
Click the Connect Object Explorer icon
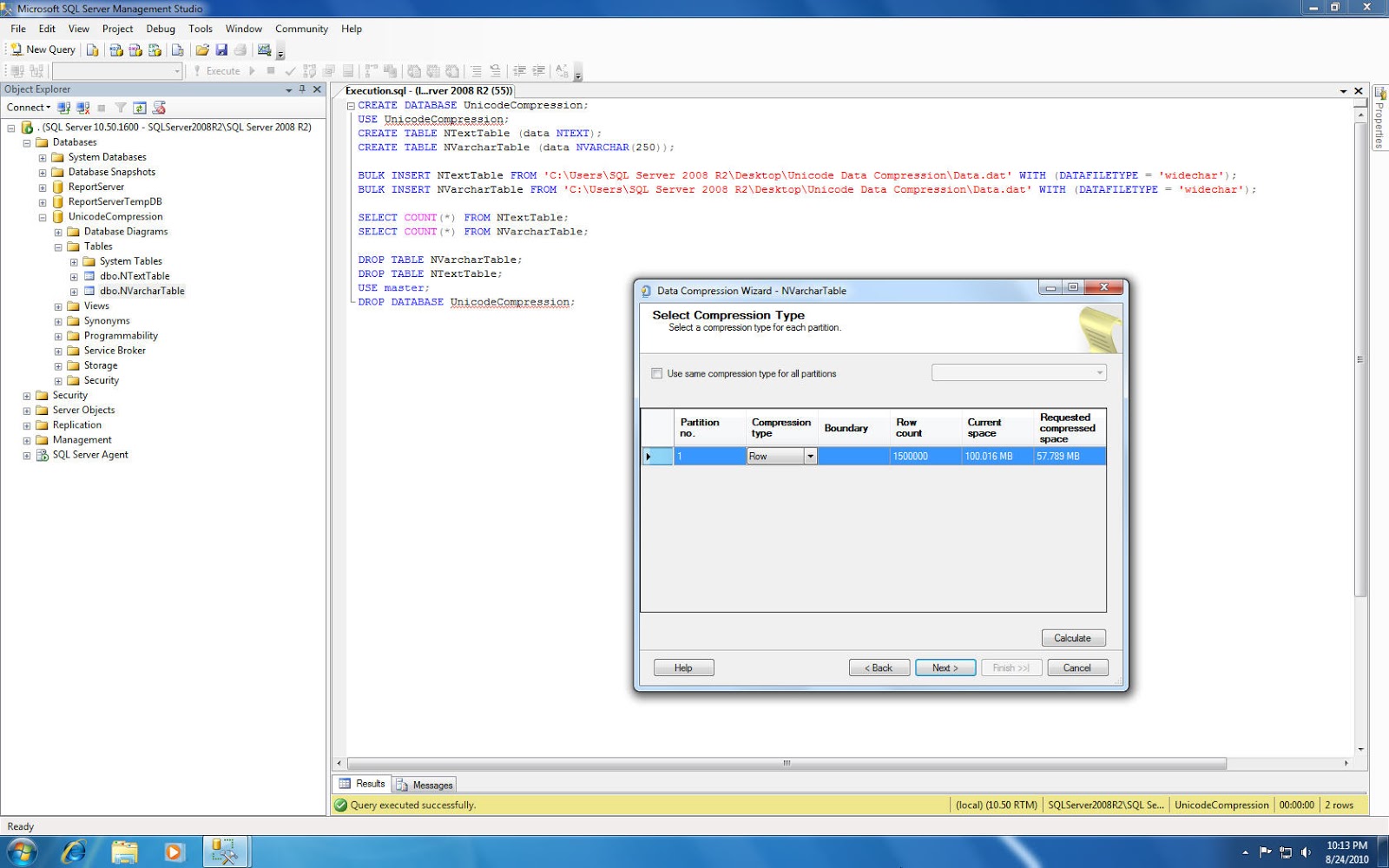[x=63, y=108]
